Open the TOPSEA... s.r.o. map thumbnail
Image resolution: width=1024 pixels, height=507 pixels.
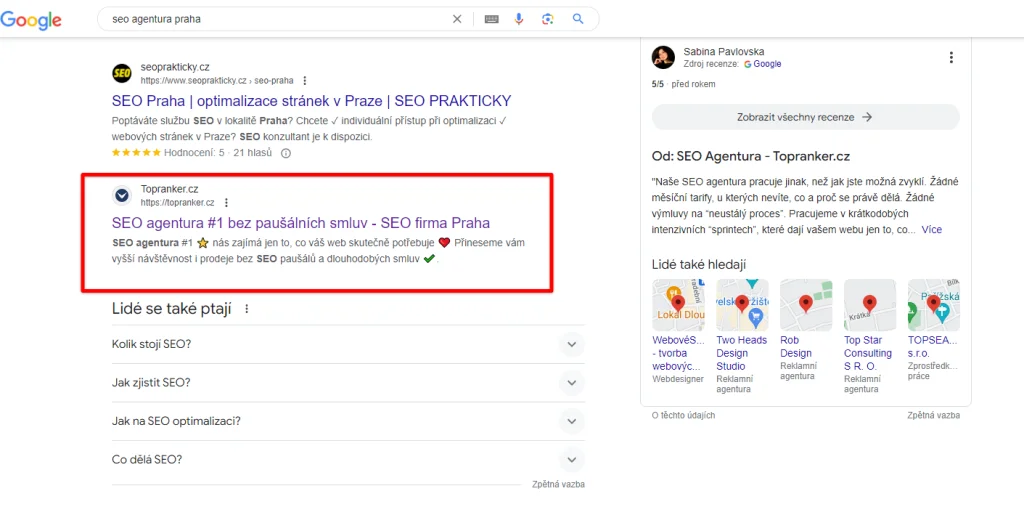coord(934,305)
